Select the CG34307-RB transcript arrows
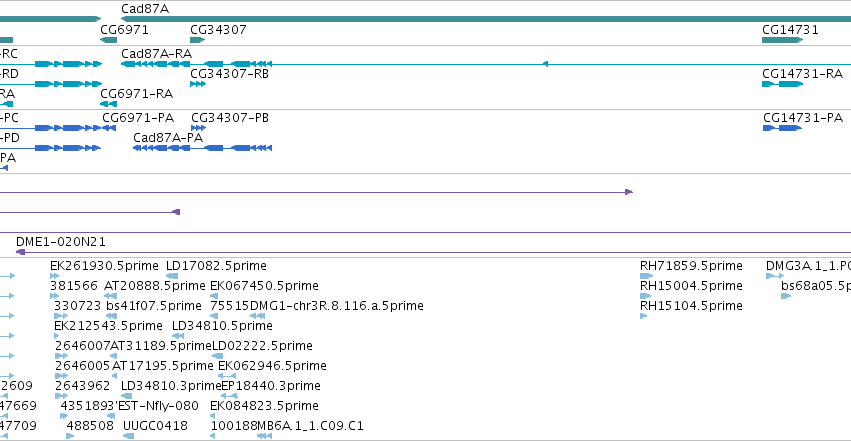 coord(198,84)
